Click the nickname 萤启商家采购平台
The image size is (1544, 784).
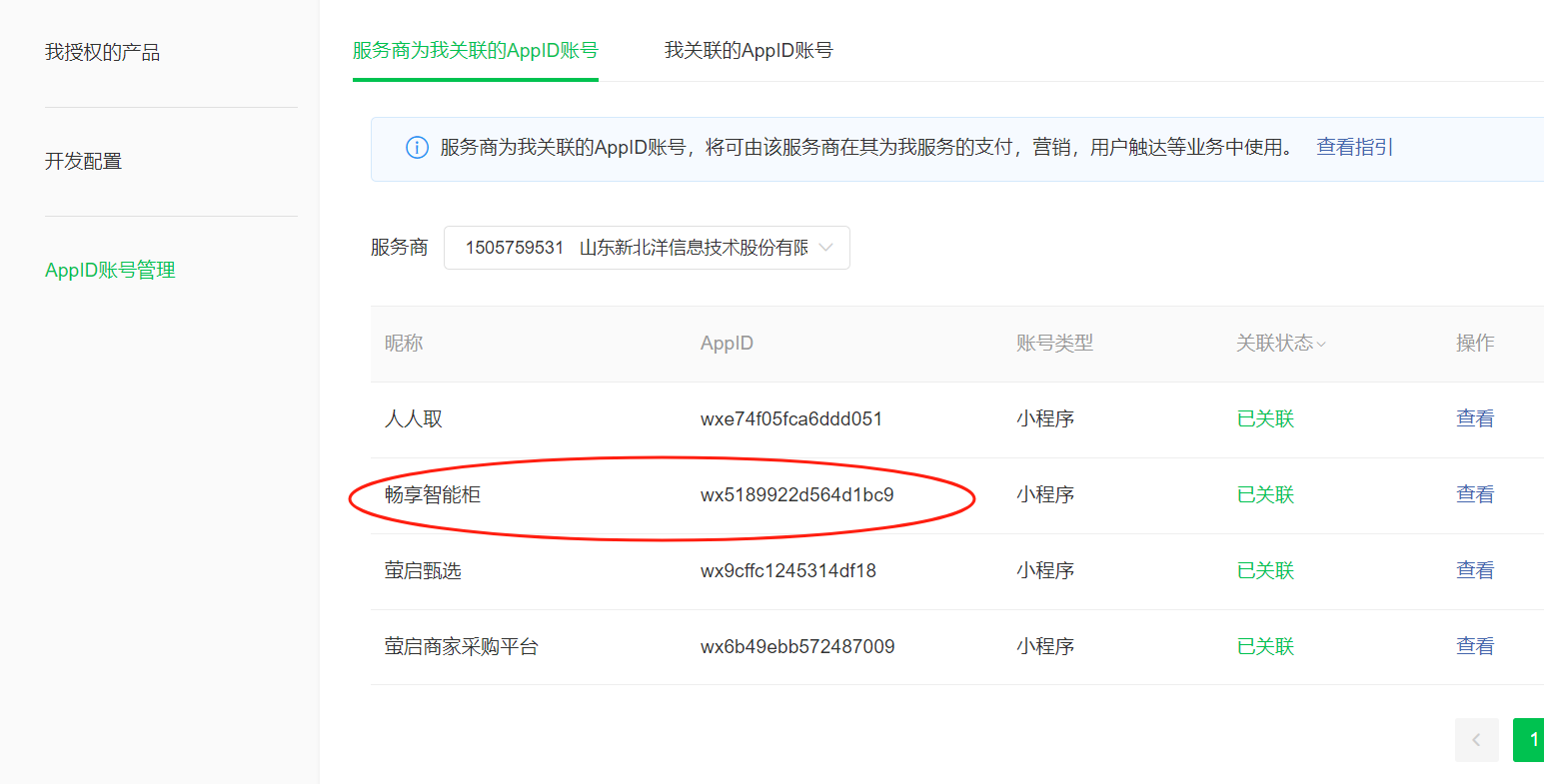click(x=462, y=646)
